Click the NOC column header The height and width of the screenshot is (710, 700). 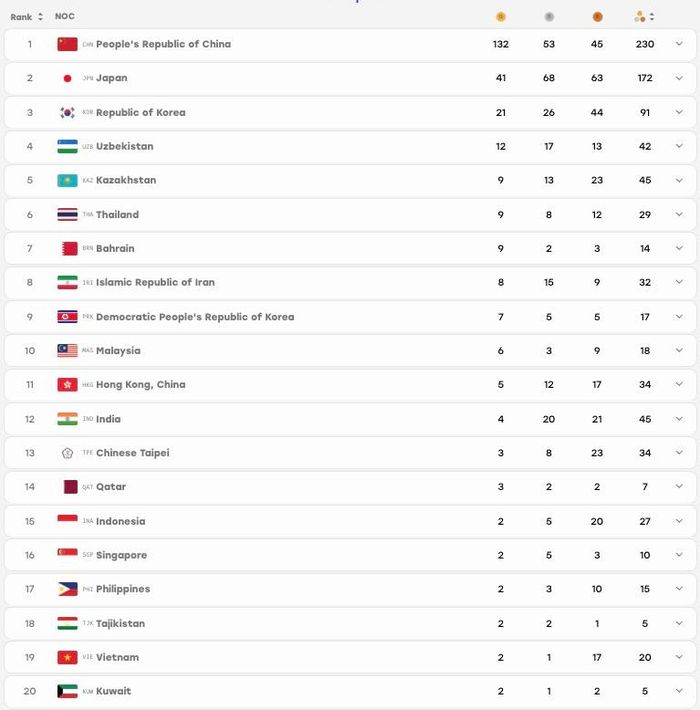pos(65,16)
